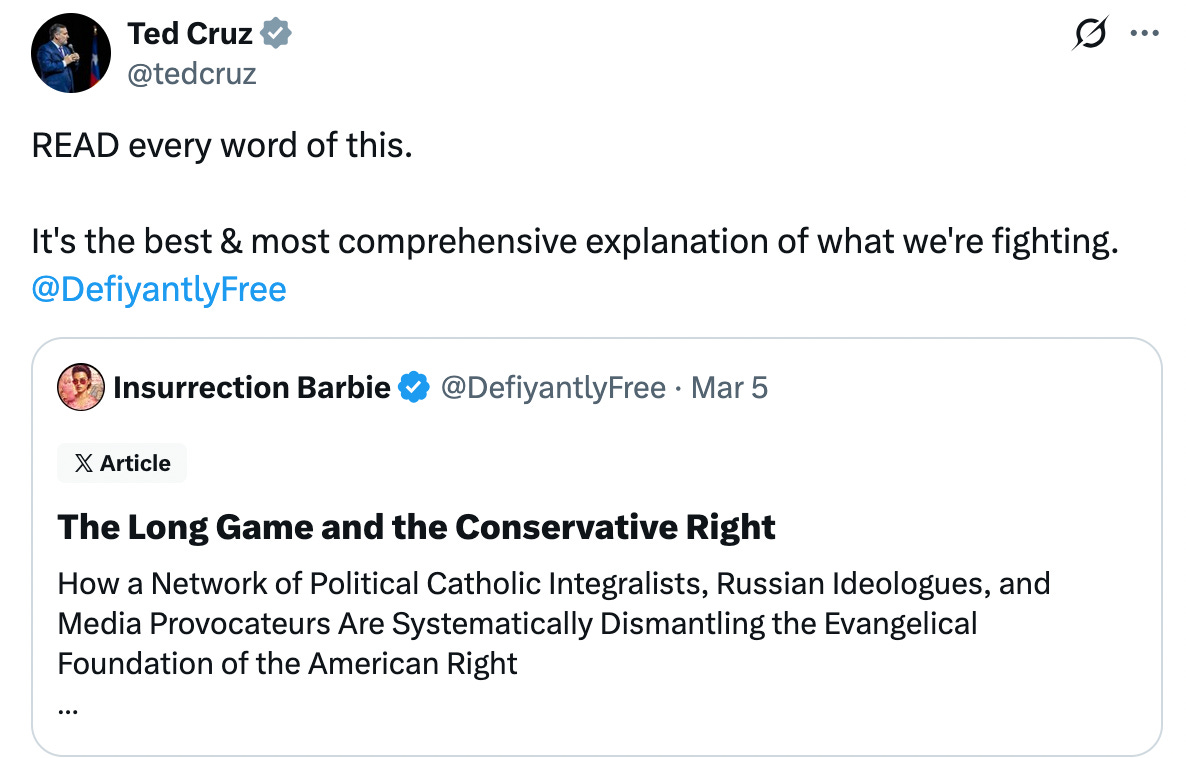The height and width of the screenshot is (758, 1186).
Task: Click Insurrection Barbie's blue verified checkmark
Action: (x=414, y=387)
